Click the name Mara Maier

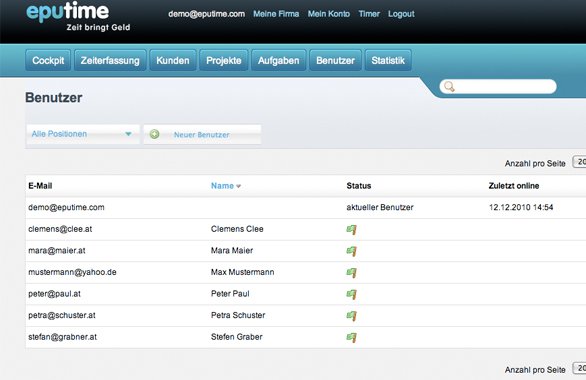232,250
